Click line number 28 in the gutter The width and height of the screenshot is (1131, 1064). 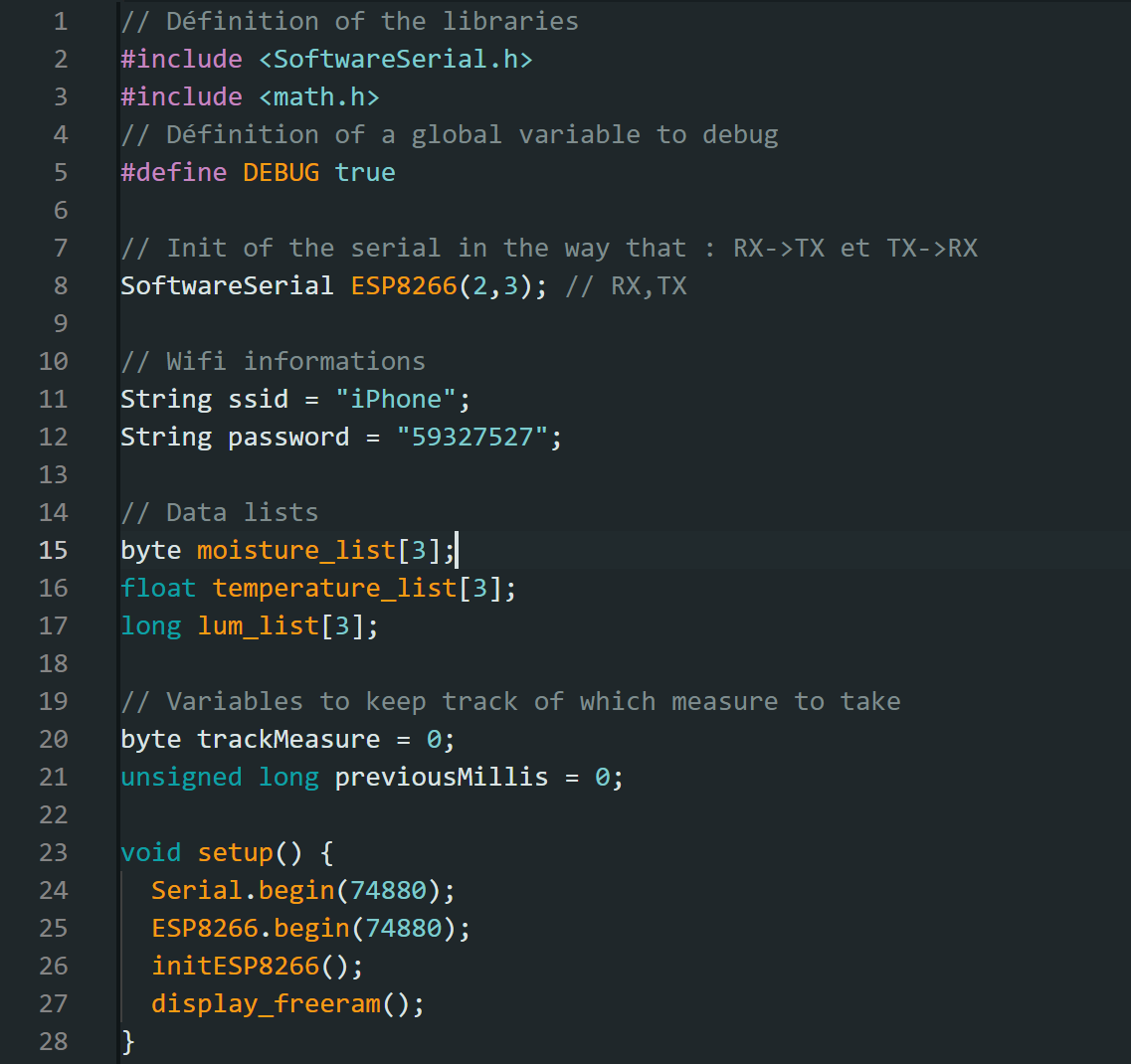[54, 1041]
